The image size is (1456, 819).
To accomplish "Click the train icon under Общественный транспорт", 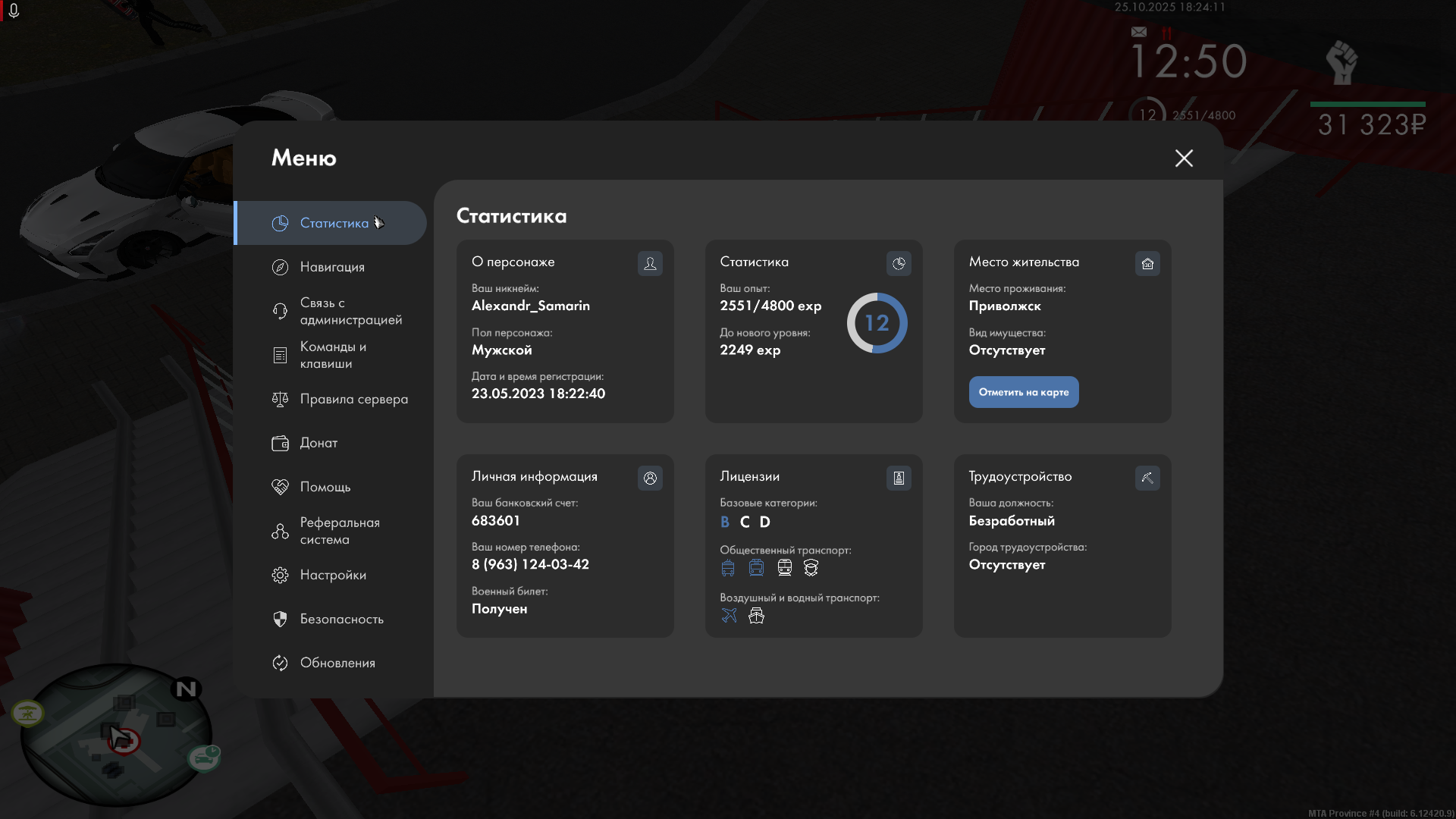I will pyautogui.click(x=784, y=567).
